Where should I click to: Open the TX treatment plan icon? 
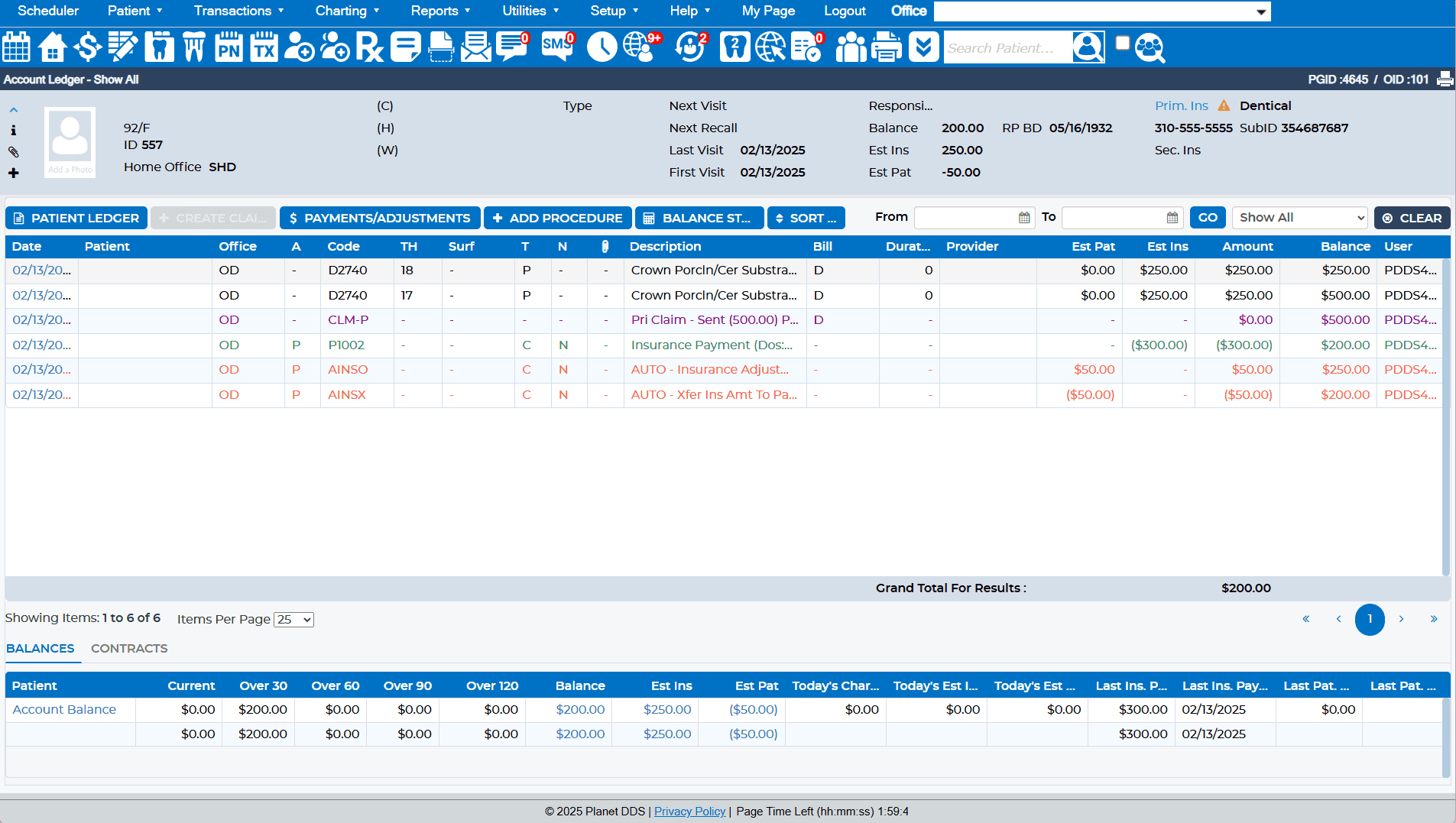tap(264, 47)
